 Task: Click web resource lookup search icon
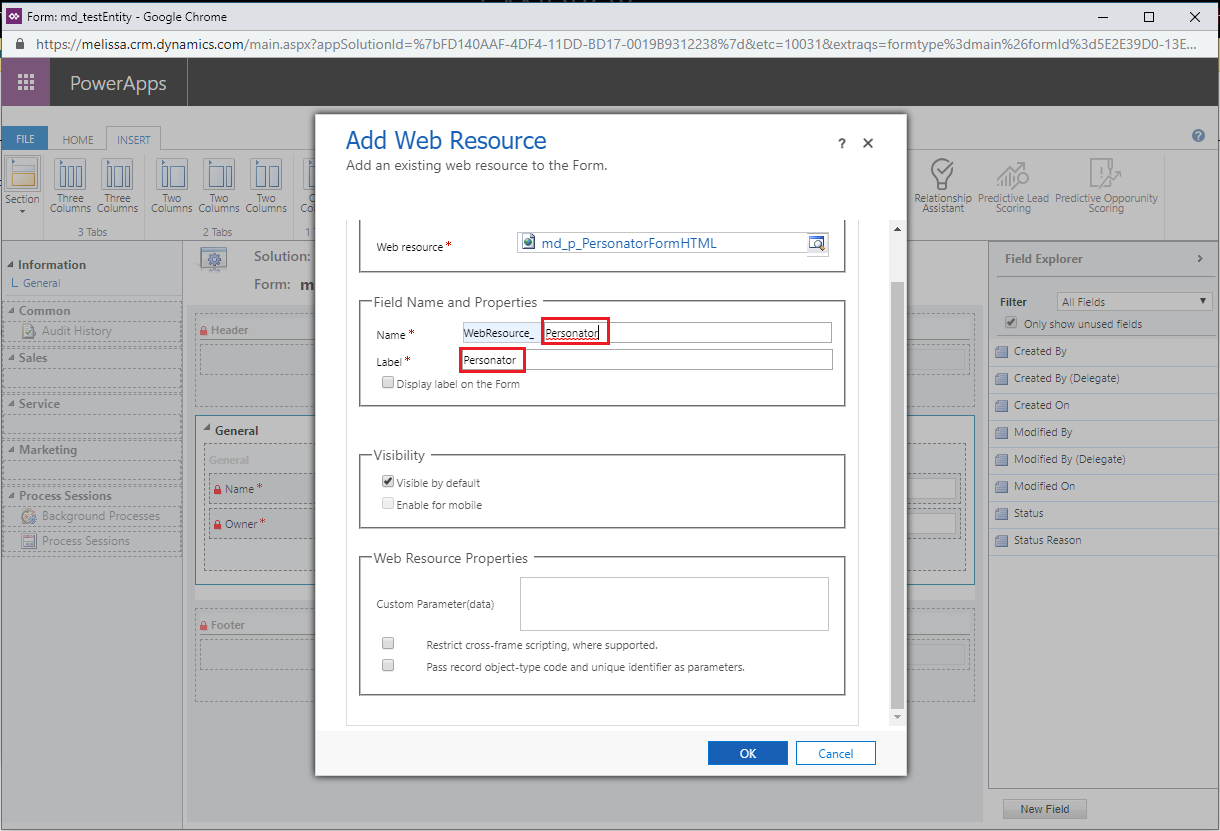point(818,243)
